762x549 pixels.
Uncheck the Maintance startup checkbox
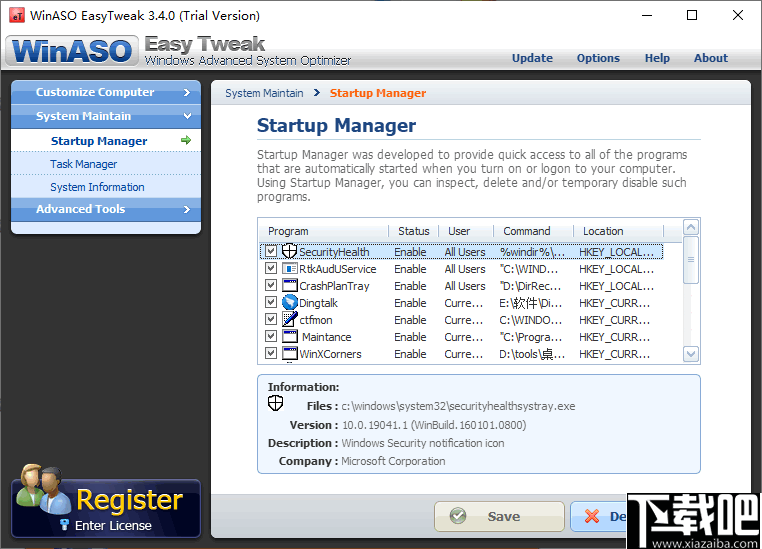pos(271,337)
